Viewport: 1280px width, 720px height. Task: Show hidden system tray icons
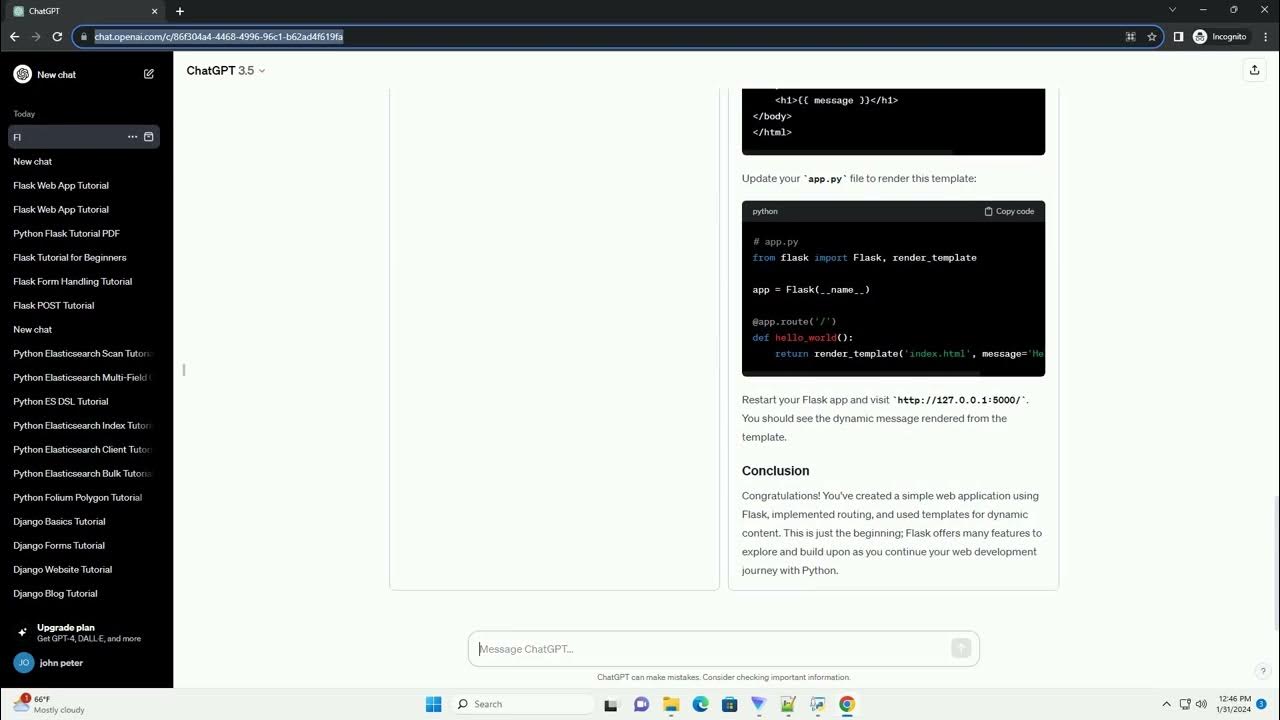tap(1166, 704)
